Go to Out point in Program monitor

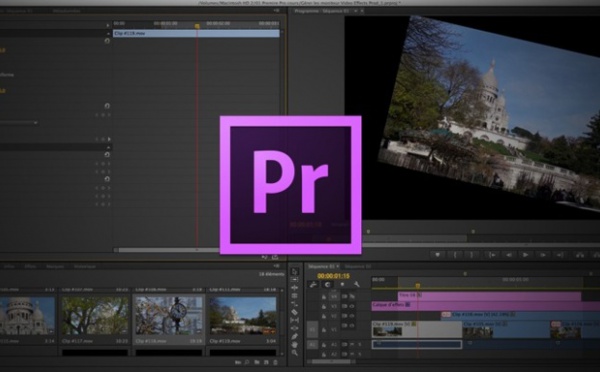(x=559, y=255)
